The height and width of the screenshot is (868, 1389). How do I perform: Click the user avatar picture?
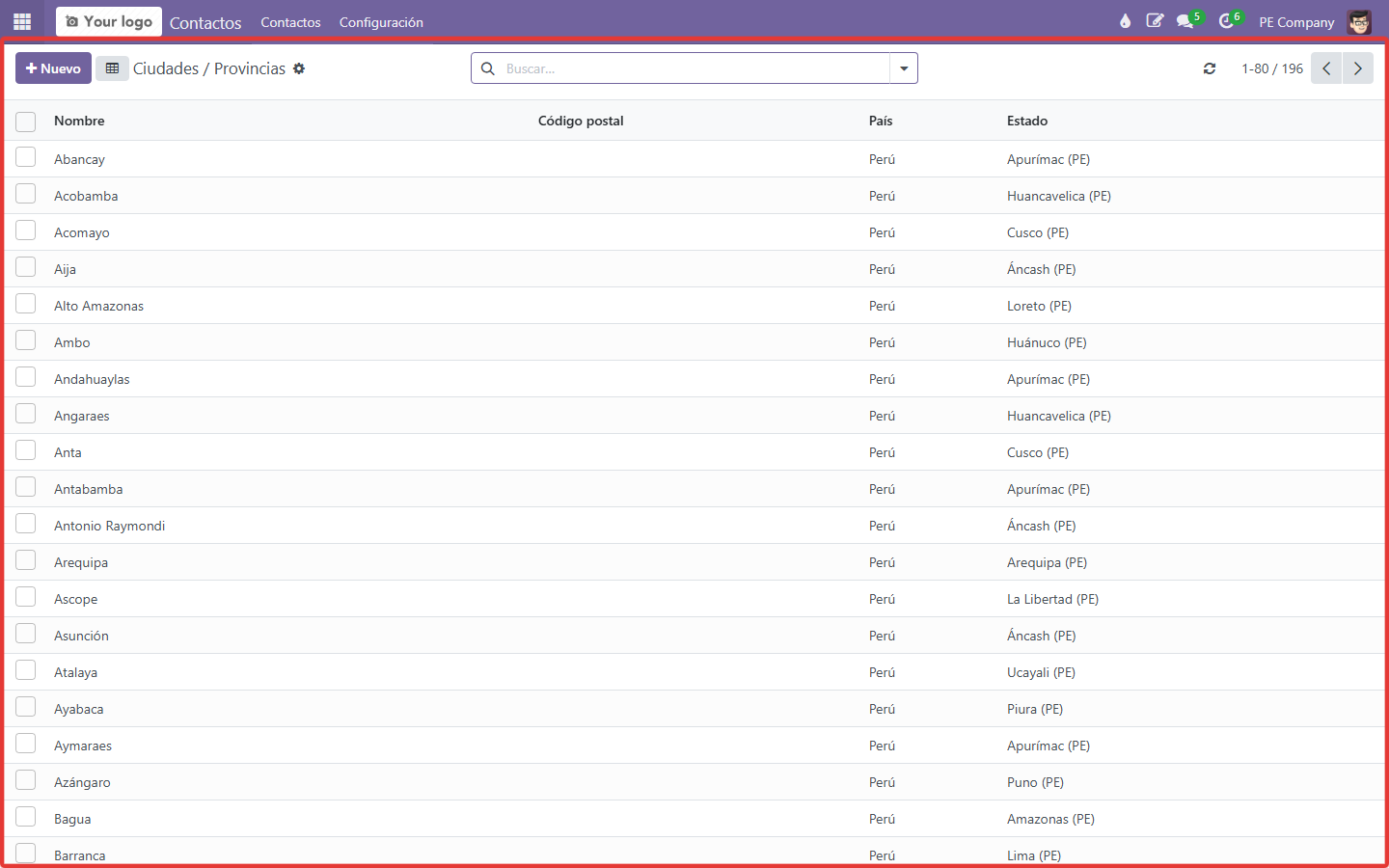click(x=1359, y=21)
